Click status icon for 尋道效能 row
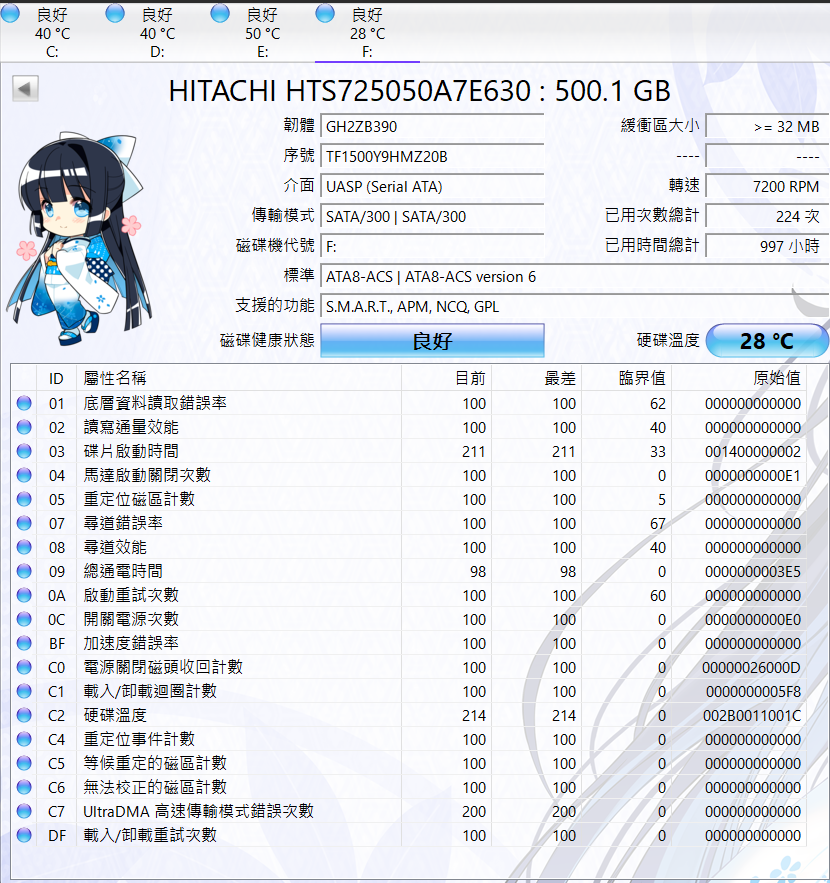The width and height of the screenshot is (830, 883). click(24, 547)
